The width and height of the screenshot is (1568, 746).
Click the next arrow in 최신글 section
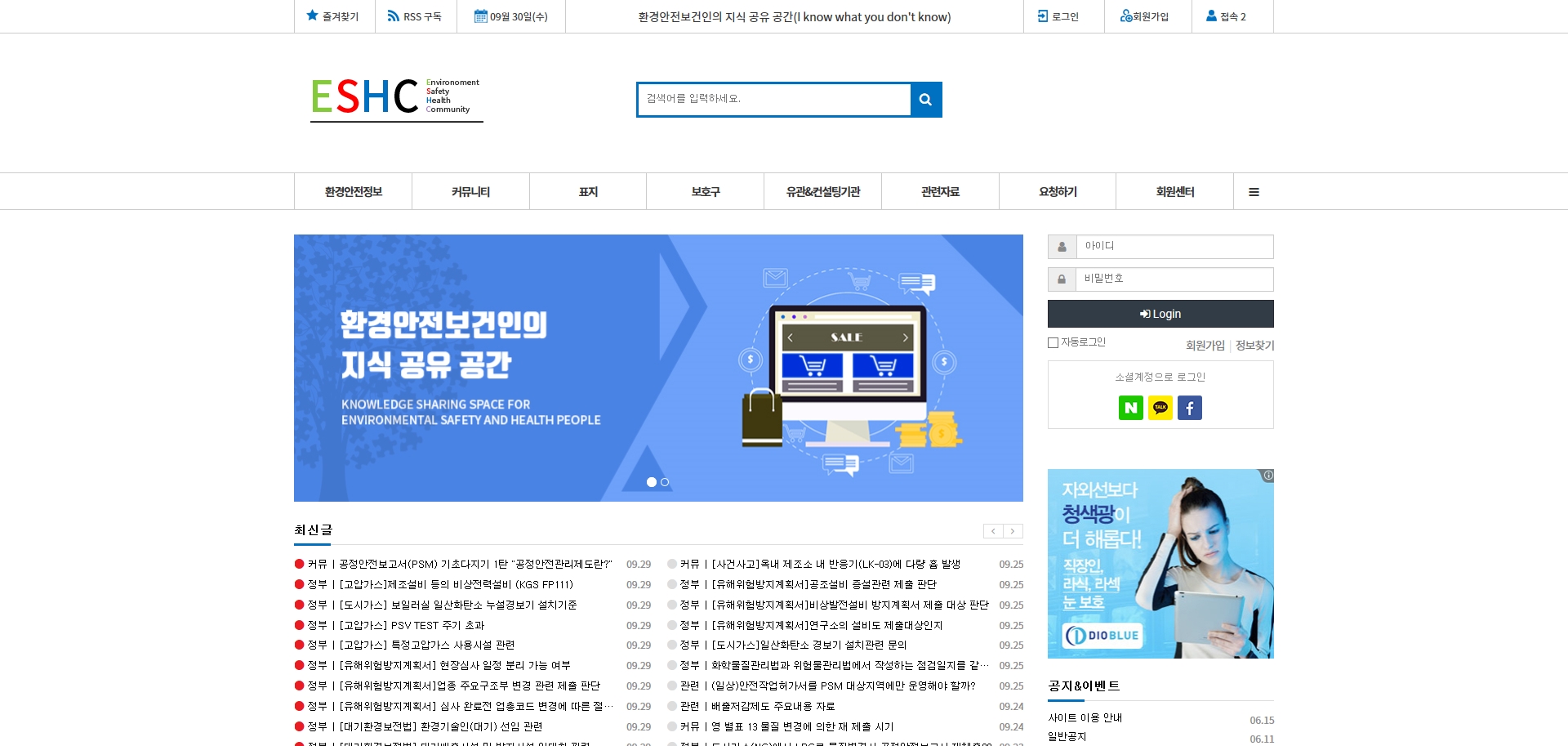tap(1013, 530)
